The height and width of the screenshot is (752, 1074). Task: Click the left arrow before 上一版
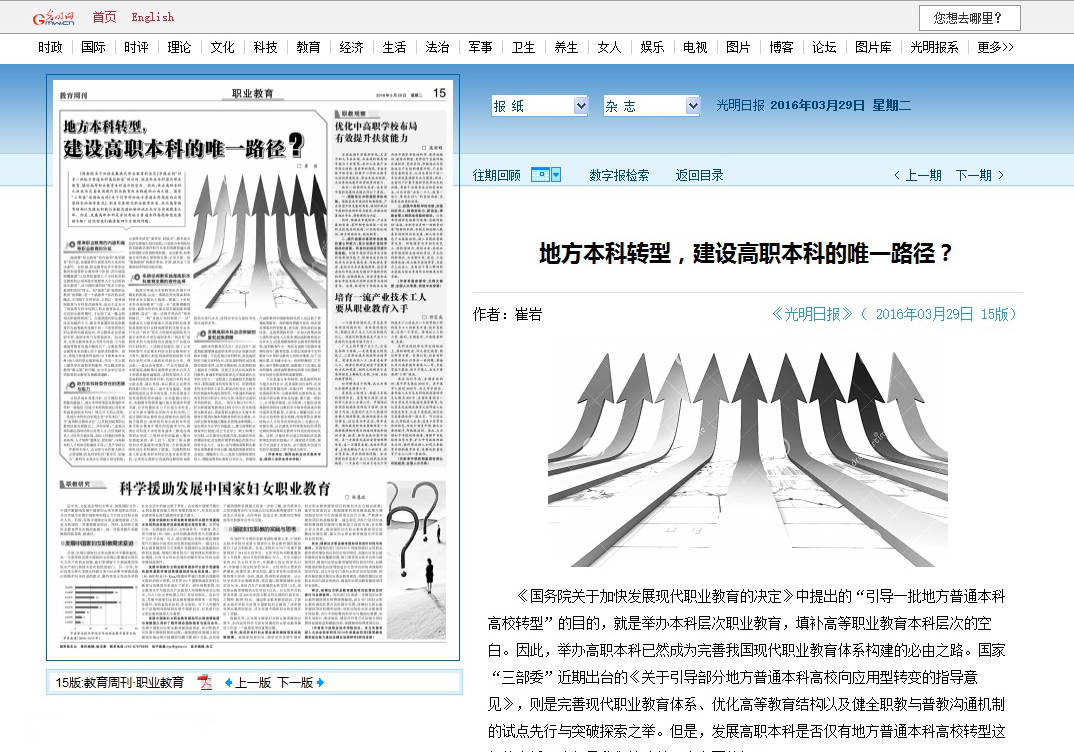click(x=228, y=683)
